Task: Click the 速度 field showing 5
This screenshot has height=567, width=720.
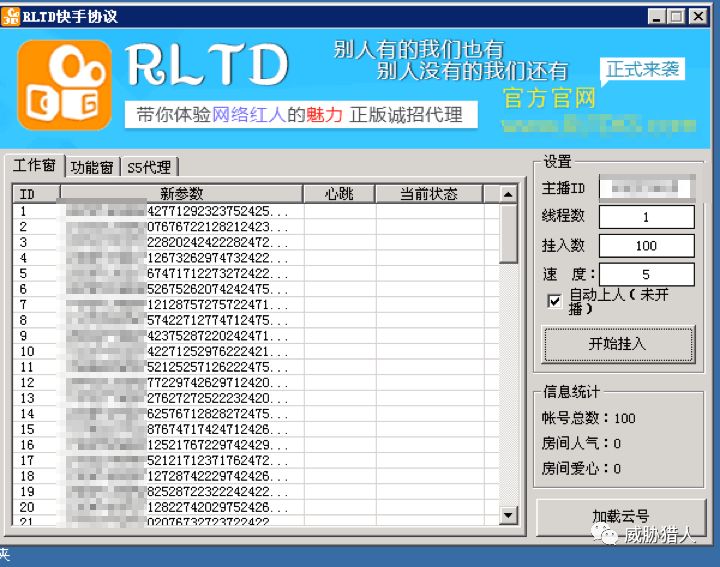Action: tap(647, 275)
